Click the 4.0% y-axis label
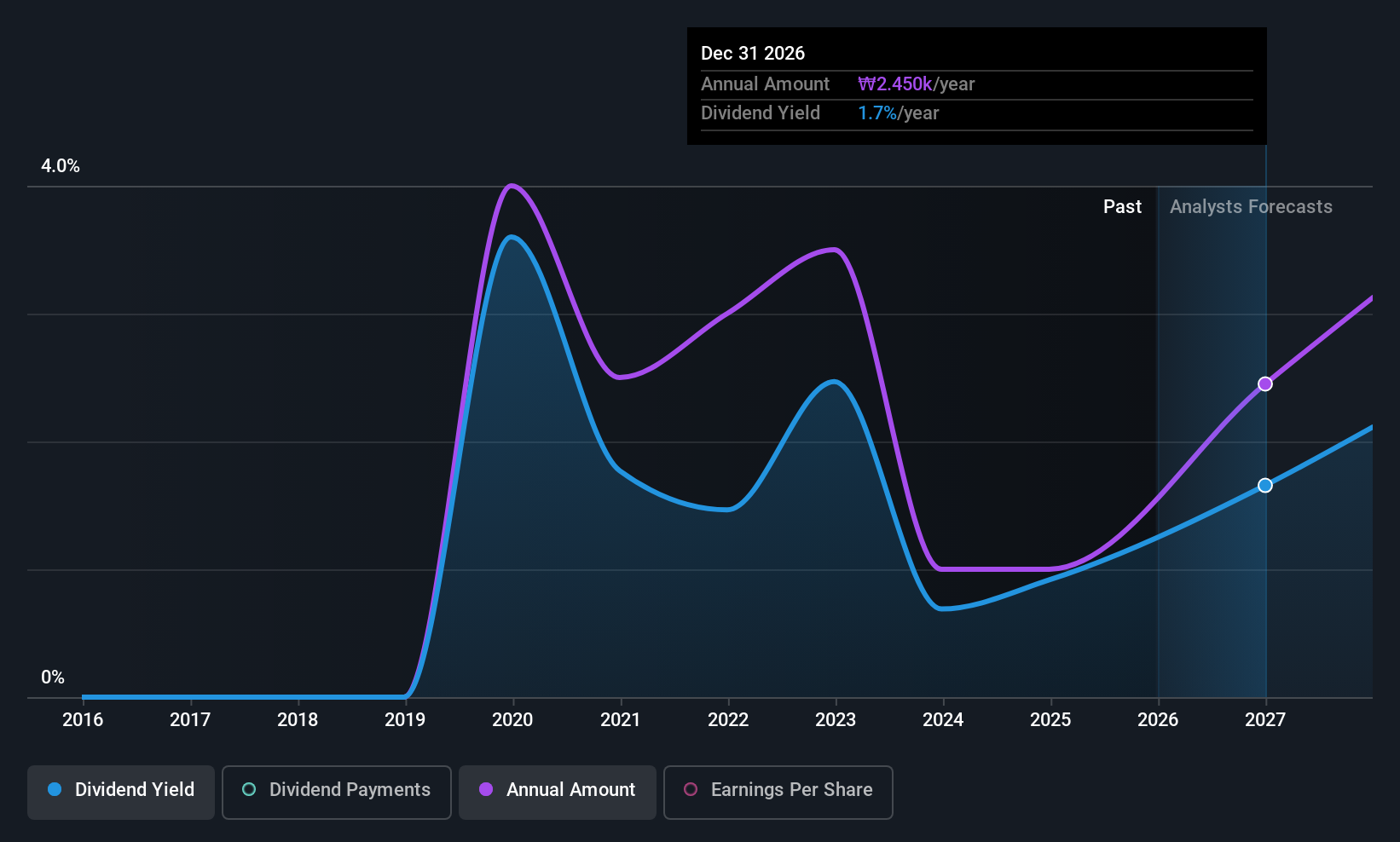This screenshot has height=842, width=1400. click(x=61, y=166)
